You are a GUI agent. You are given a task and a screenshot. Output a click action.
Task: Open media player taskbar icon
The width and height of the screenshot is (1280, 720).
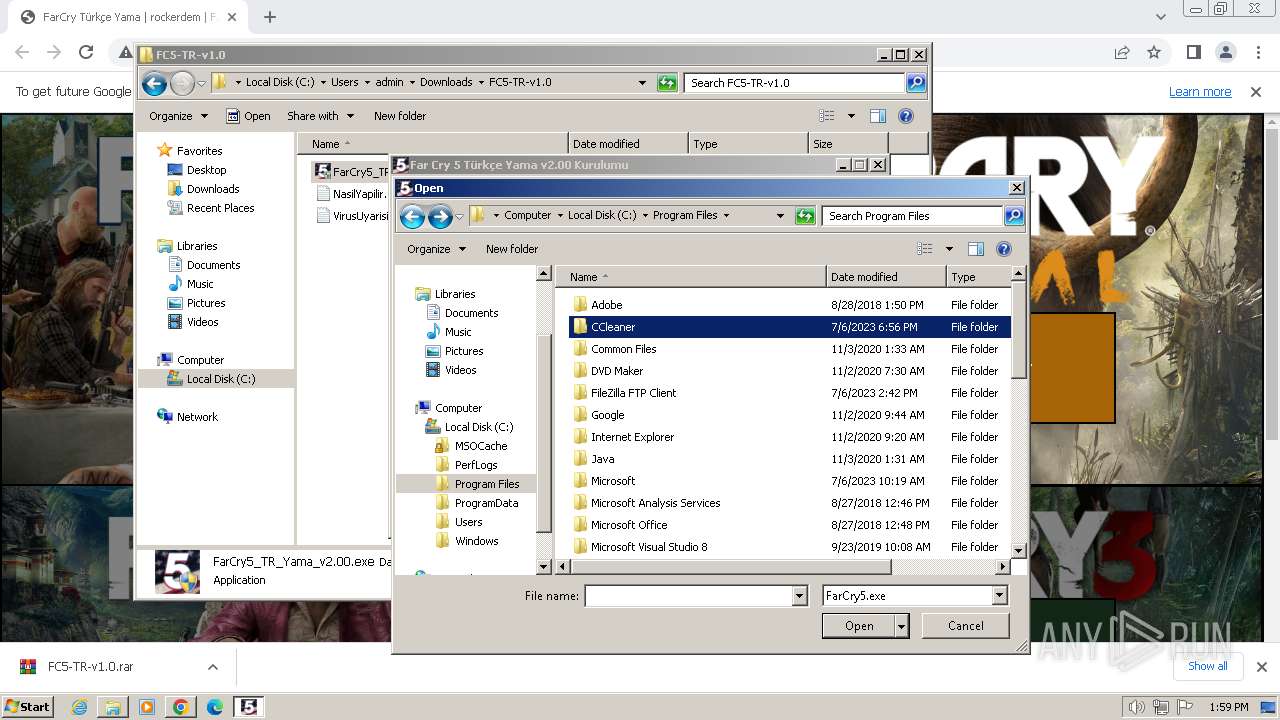click(147, 707)
